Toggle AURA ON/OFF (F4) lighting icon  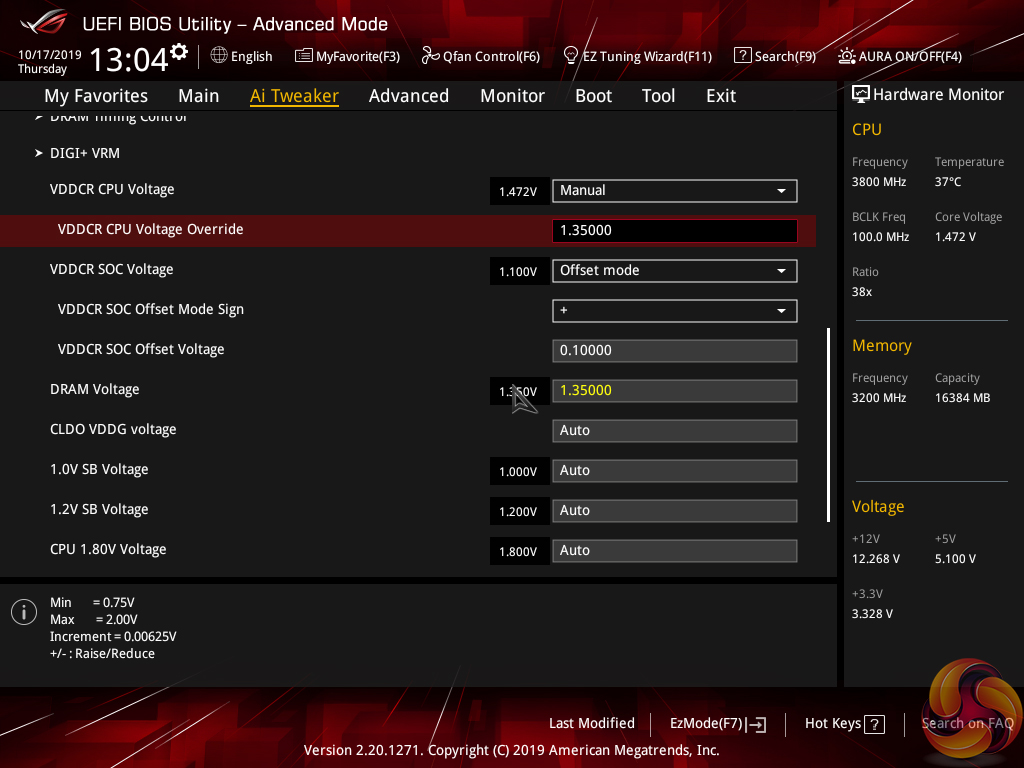tap(847, 56)
